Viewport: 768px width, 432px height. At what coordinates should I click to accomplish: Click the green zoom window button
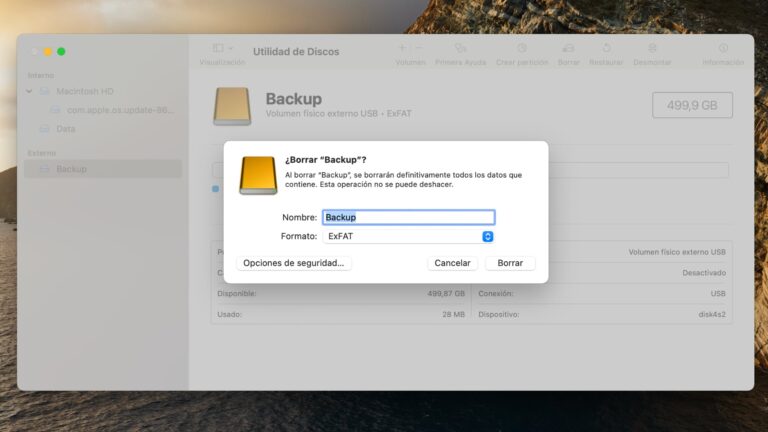[x=61, y=51]
